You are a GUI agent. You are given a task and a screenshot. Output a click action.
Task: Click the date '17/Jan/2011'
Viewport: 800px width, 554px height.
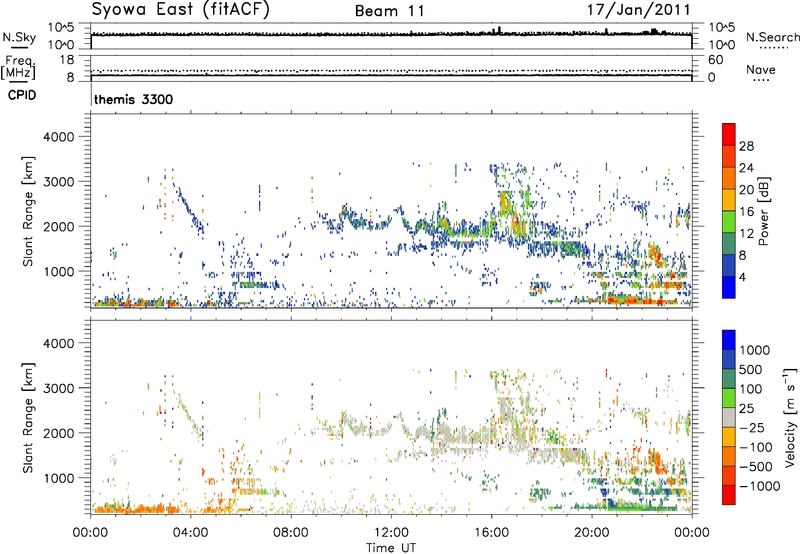638,10
